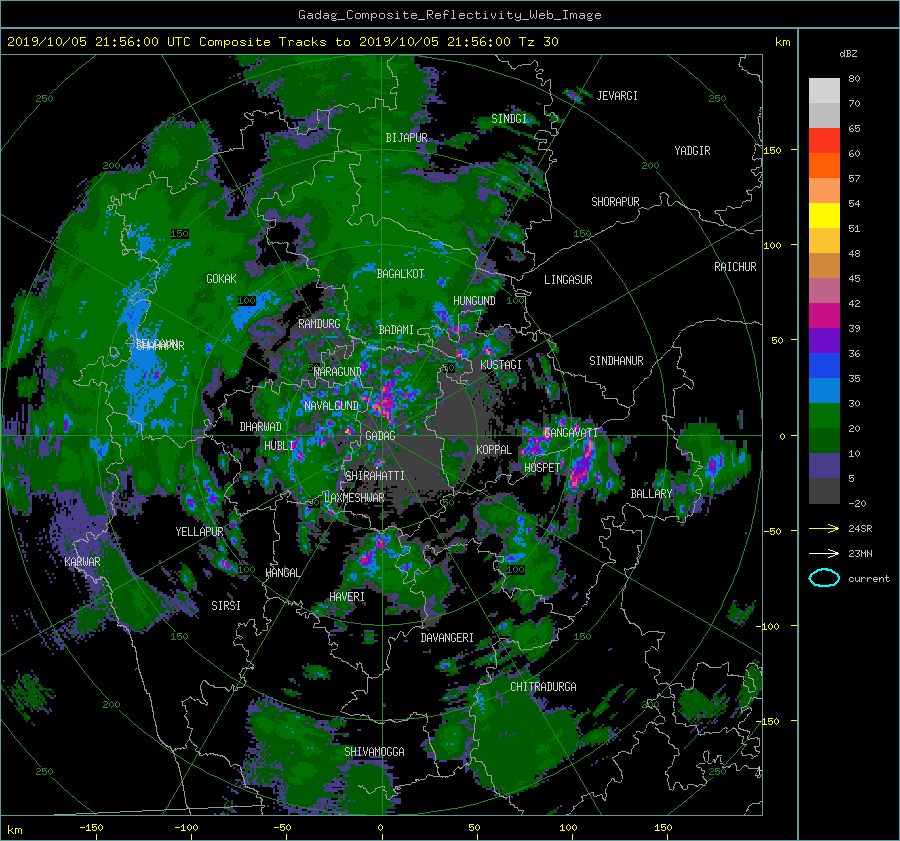Click the GANGAVATI city label
The image size is (900, 841).
pos(571,433)
